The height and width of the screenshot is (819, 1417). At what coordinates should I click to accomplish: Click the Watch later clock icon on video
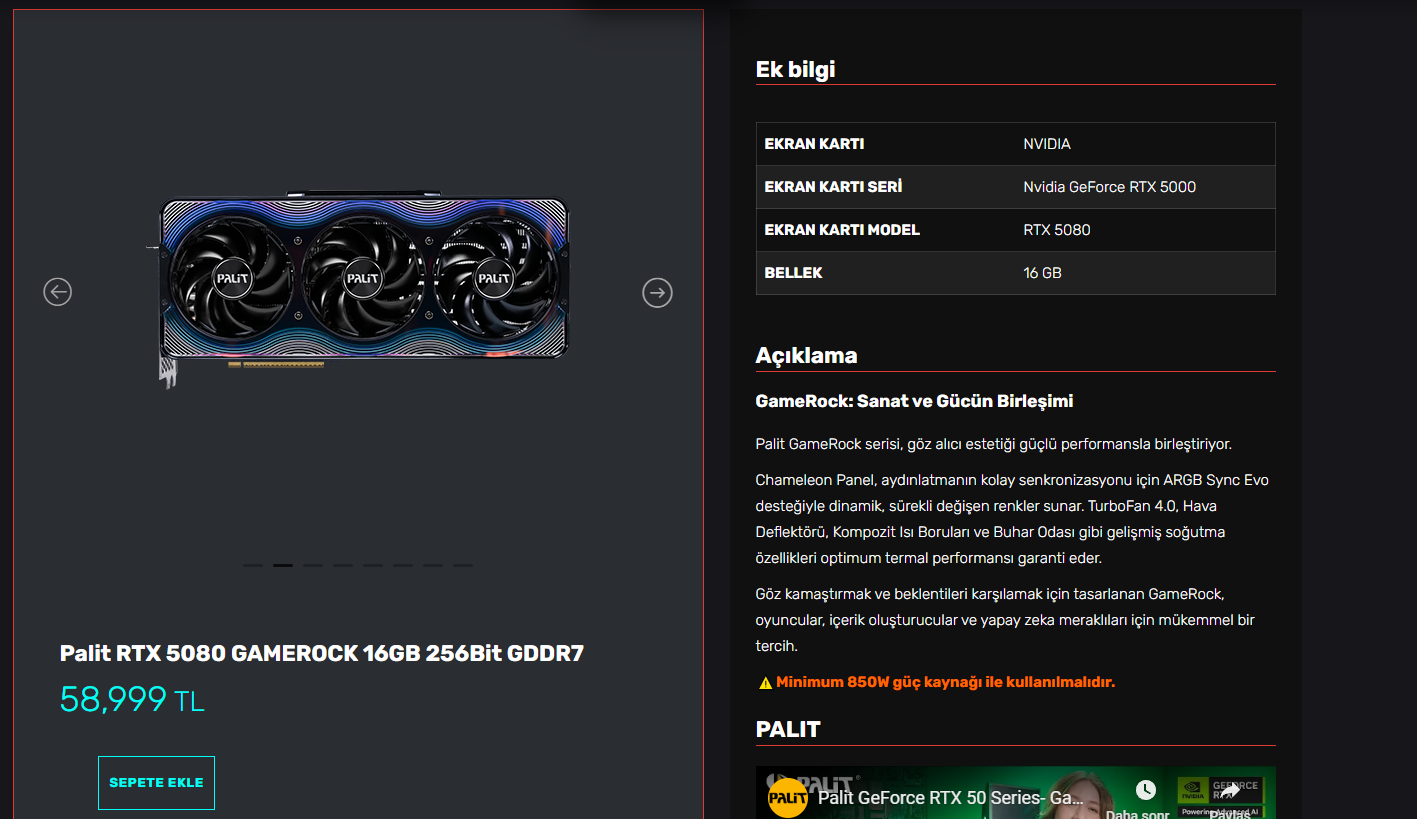pyautogui.click(x=1146, y=790)
